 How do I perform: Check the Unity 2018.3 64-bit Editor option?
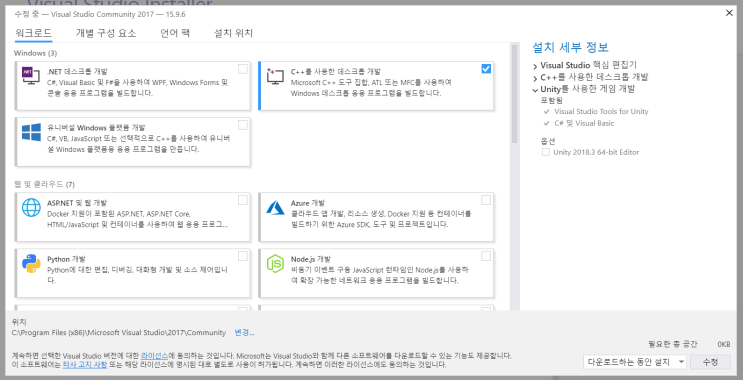tap(546, 153)
